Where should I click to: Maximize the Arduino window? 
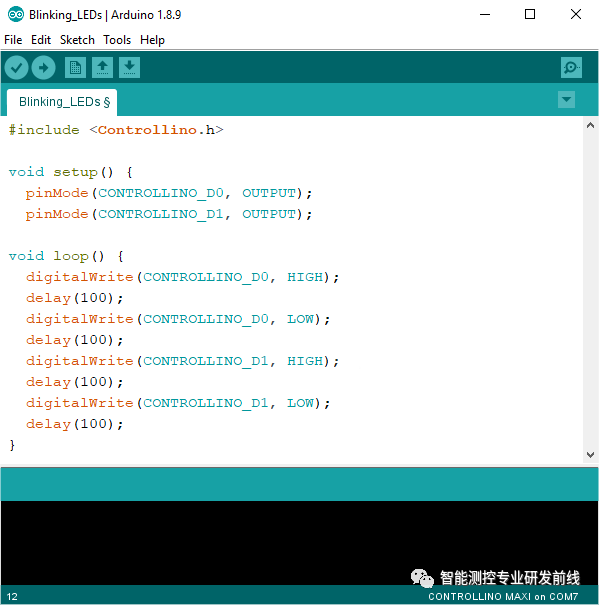pos(530,14)
